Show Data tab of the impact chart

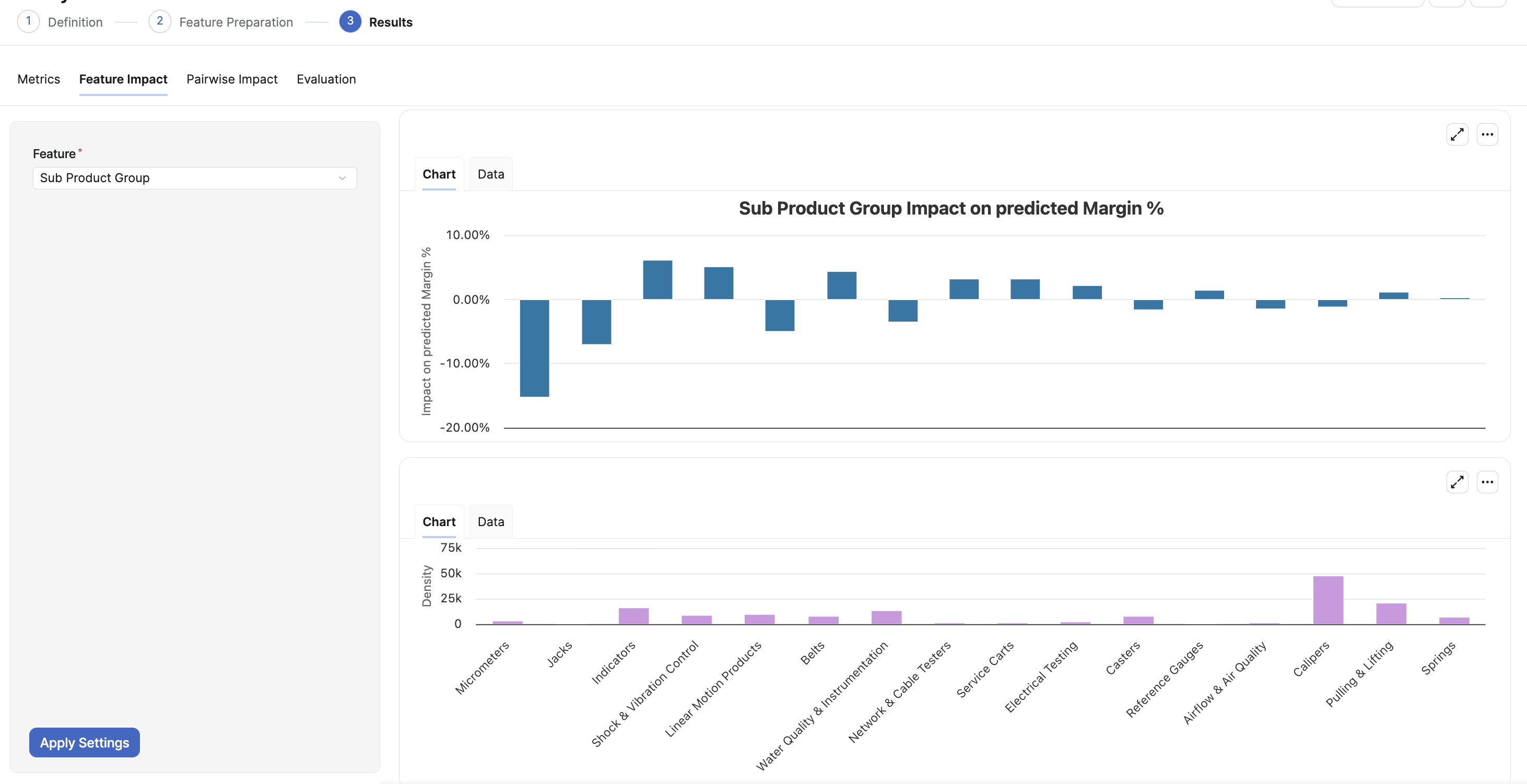tap(491, 174)
